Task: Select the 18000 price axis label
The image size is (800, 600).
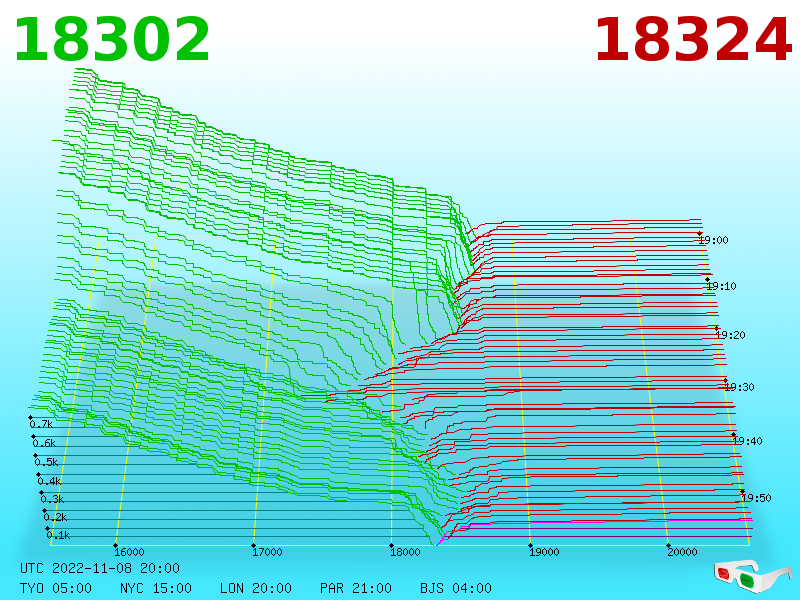Action: 405,552
